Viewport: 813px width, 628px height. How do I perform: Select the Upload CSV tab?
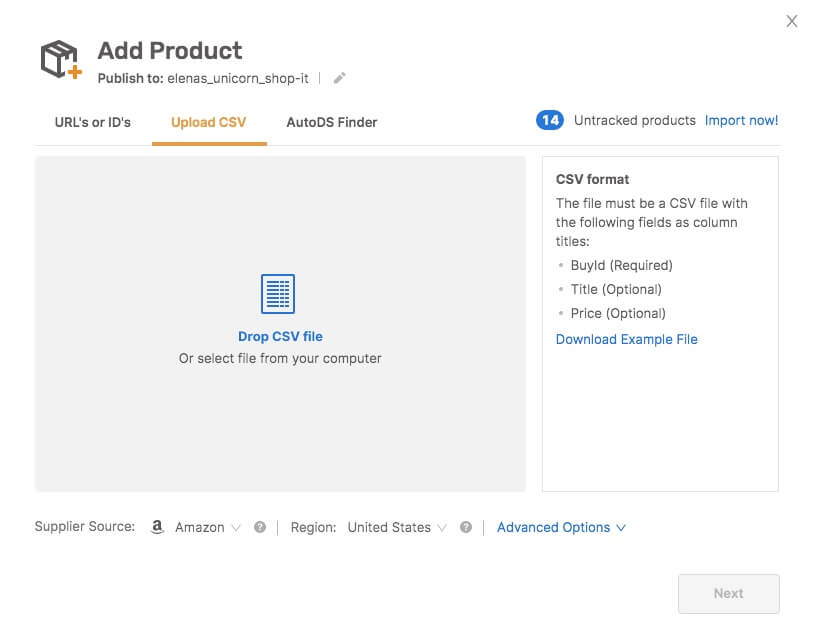click(x=208, y=122)
